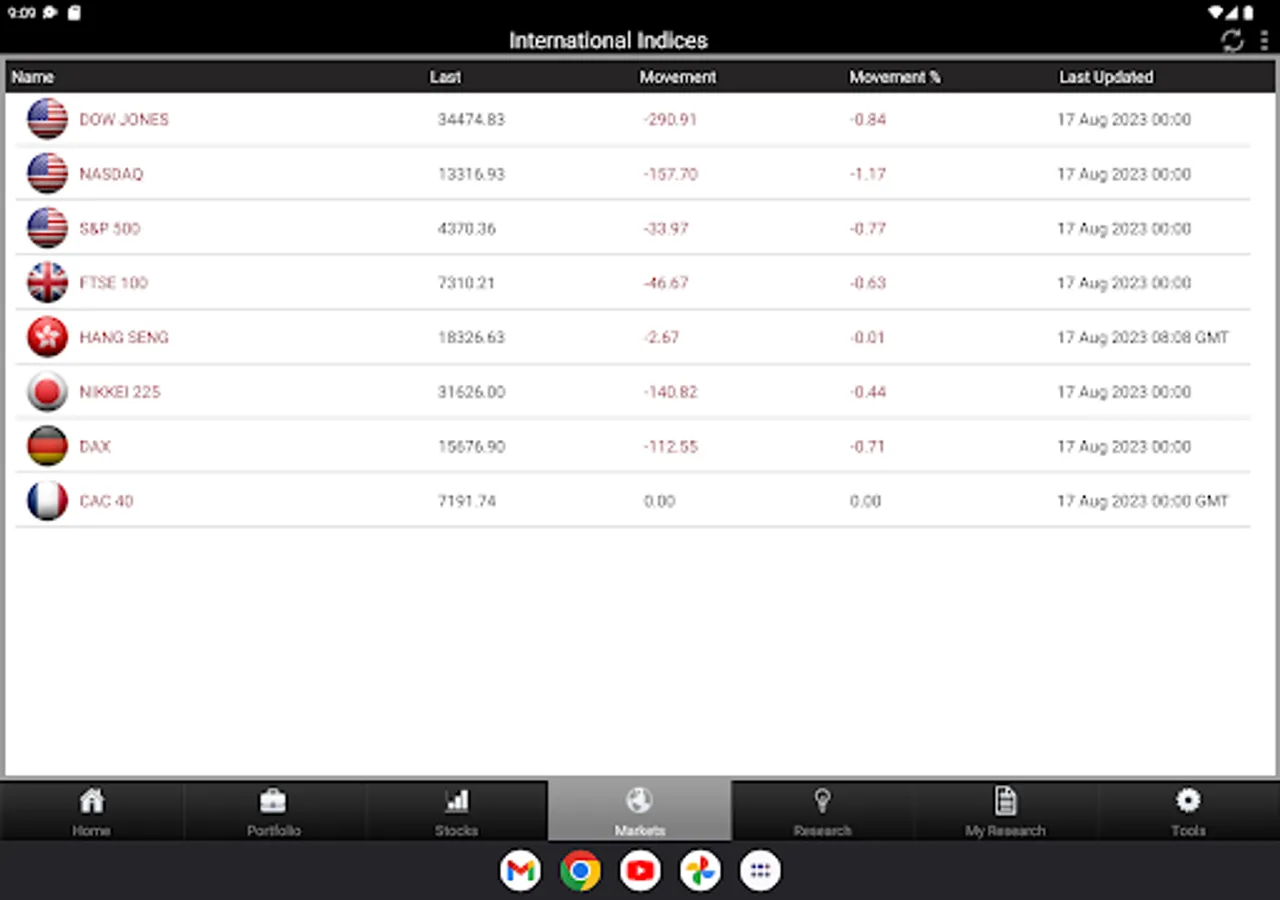The width and height of the screenshot is (1280, 900).
Task: Open the S&P 500 index link
Action: click(110, 228)
